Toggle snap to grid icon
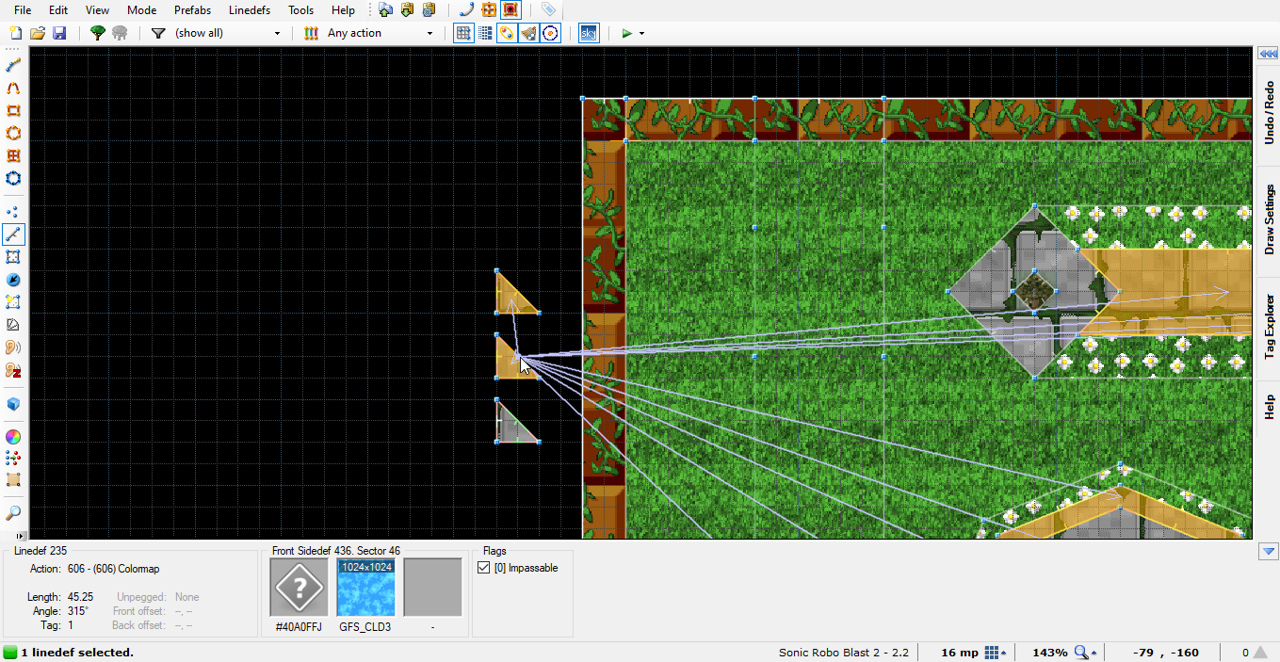The height and width of the screenshot is (662, 1280). coord(463,33)
